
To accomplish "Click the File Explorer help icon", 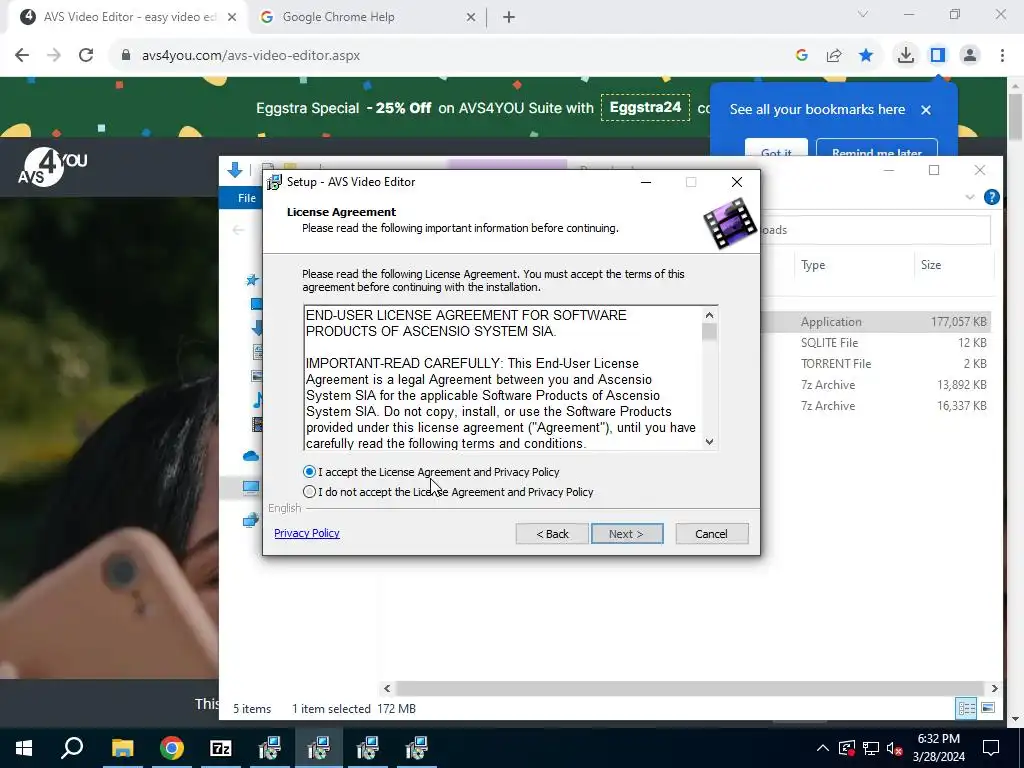I will pos(991,197).
